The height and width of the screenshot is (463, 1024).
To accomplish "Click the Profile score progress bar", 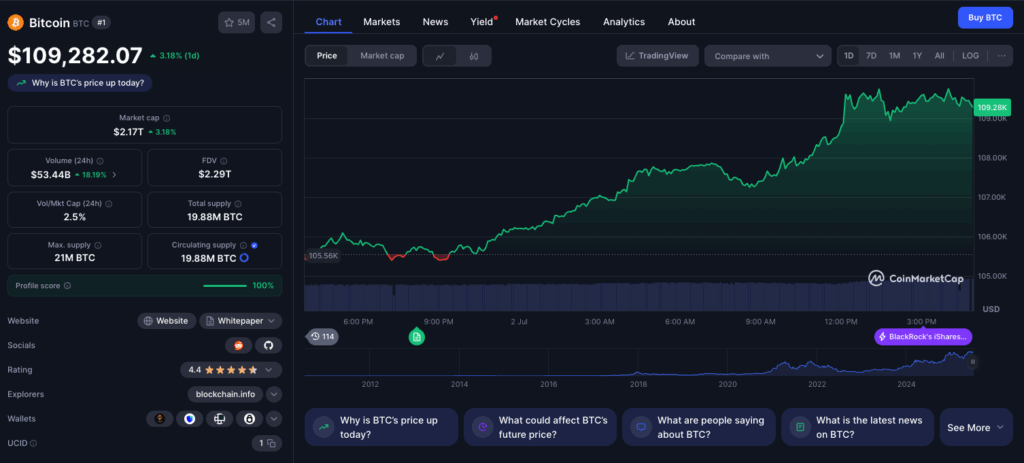I will click(x=225, y=286).
